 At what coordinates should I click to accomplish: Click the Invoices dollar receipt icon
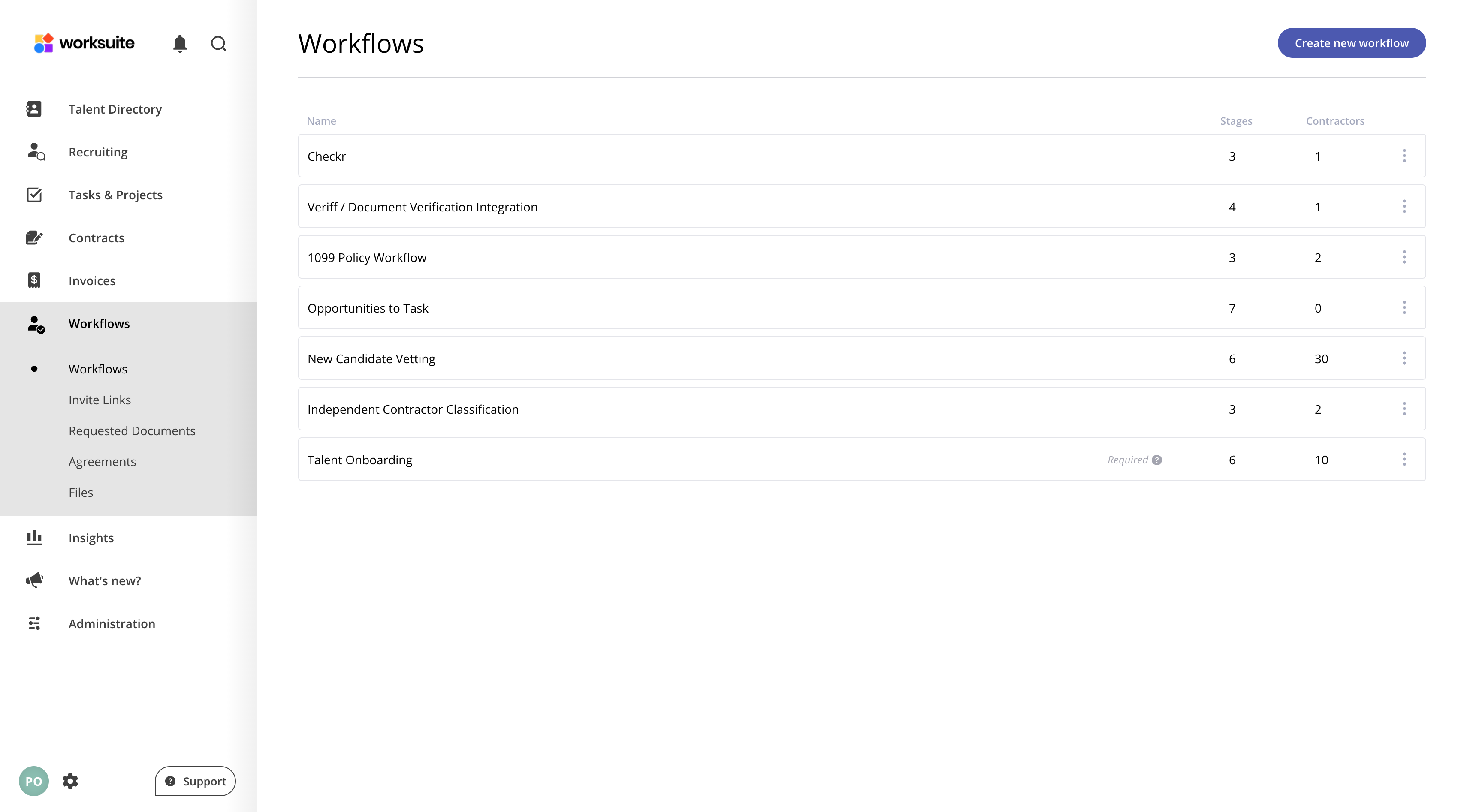point(34,280)
